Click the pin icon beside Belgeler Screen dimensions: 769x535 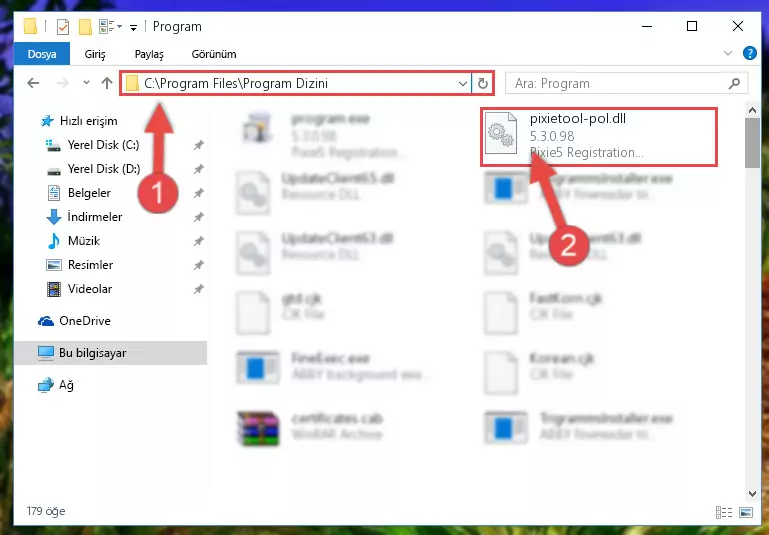[x=199, y=193]
